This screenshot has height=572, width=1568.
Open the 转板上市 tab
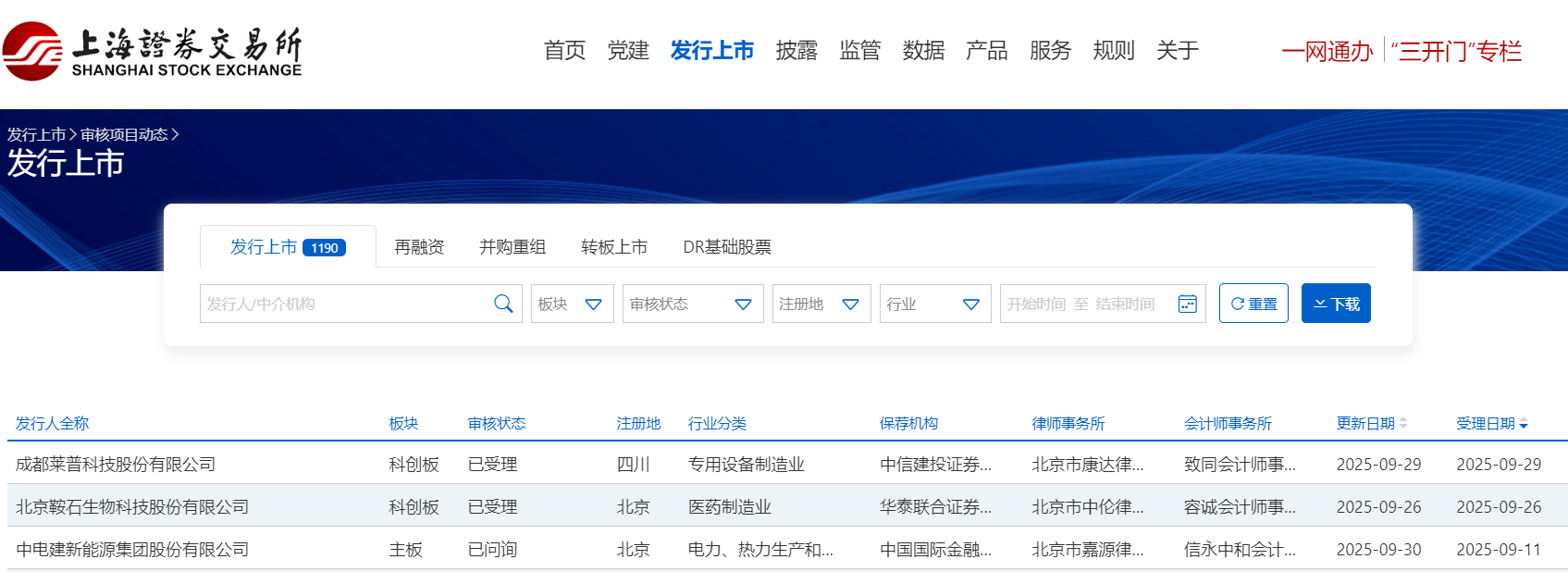(614, 247)
